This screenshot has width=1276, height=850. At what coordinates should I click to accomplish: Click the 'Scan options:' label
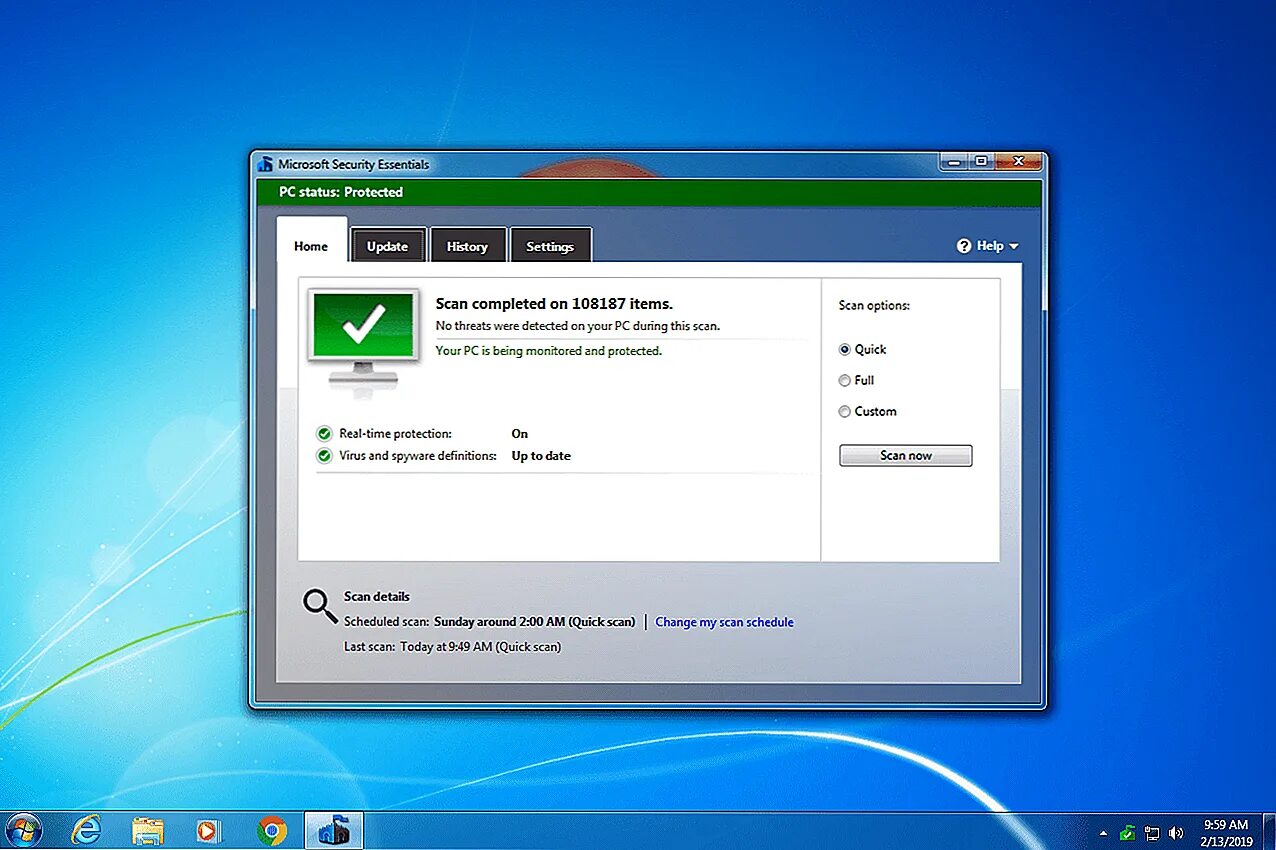pyautogui.click(x=874, y=306)
